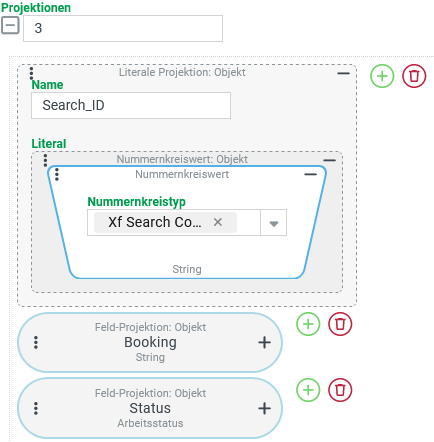Image resolution: width=434 pixels, height=442 pixels.
Task: Collapse the Nummernkreiswert: Objekt block
Action: [x=329, y=160]
